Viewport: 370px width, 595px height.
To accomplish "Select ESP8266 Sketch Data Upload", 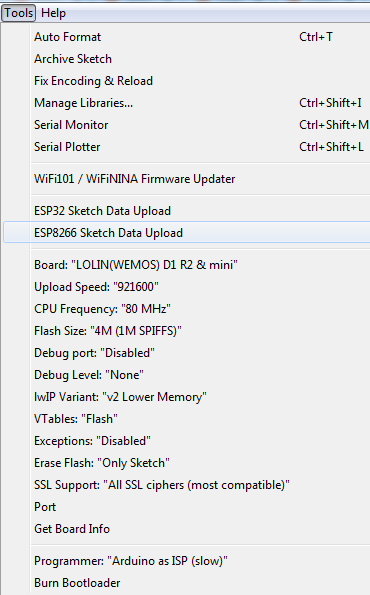I will click(186, 233).
